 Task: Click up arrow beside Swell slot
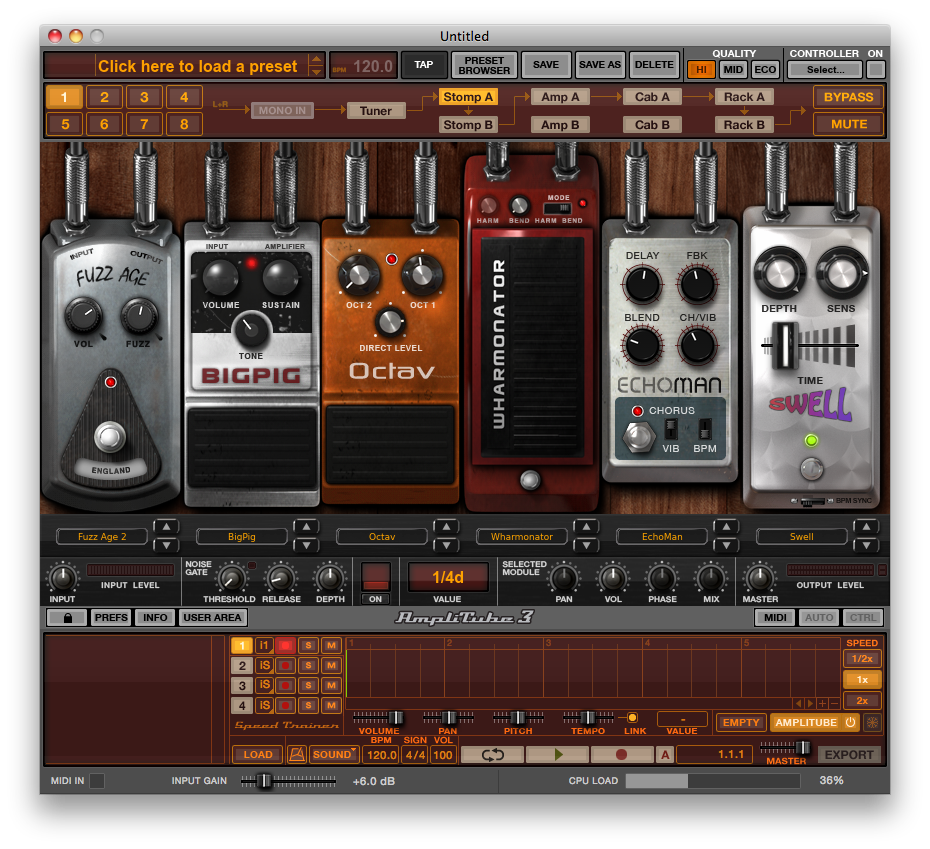866,527
